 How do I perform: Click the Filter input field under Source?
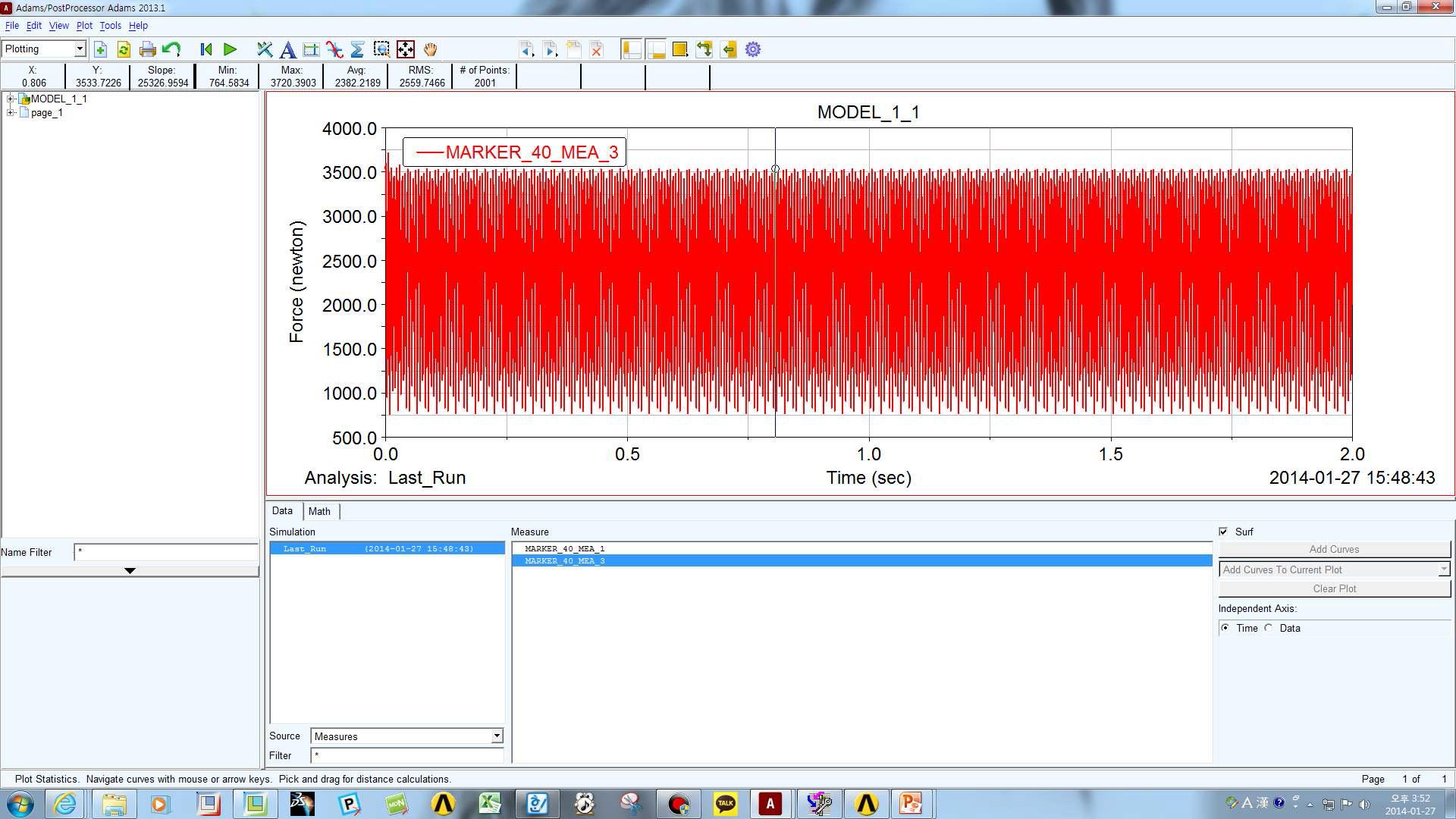click(407, 755)
